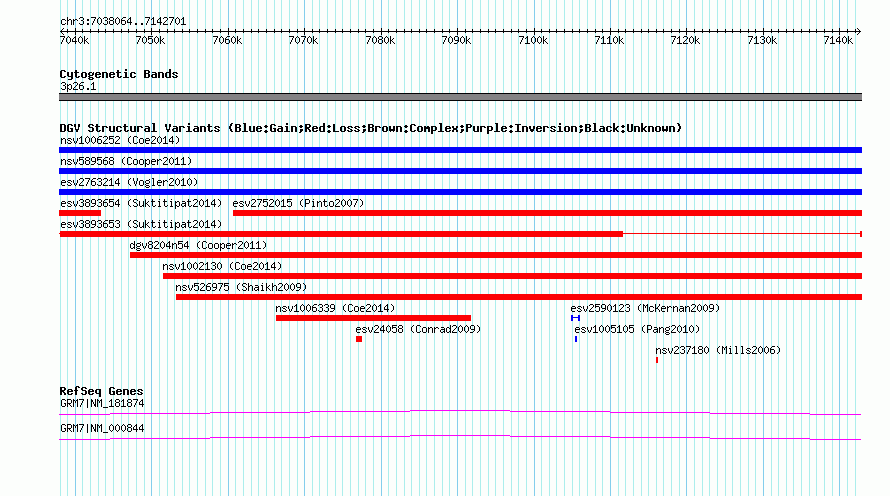Screen dimensions: 890x496
Task: Select the nsv1006339 red loss bar
Action: coord(373,318)
